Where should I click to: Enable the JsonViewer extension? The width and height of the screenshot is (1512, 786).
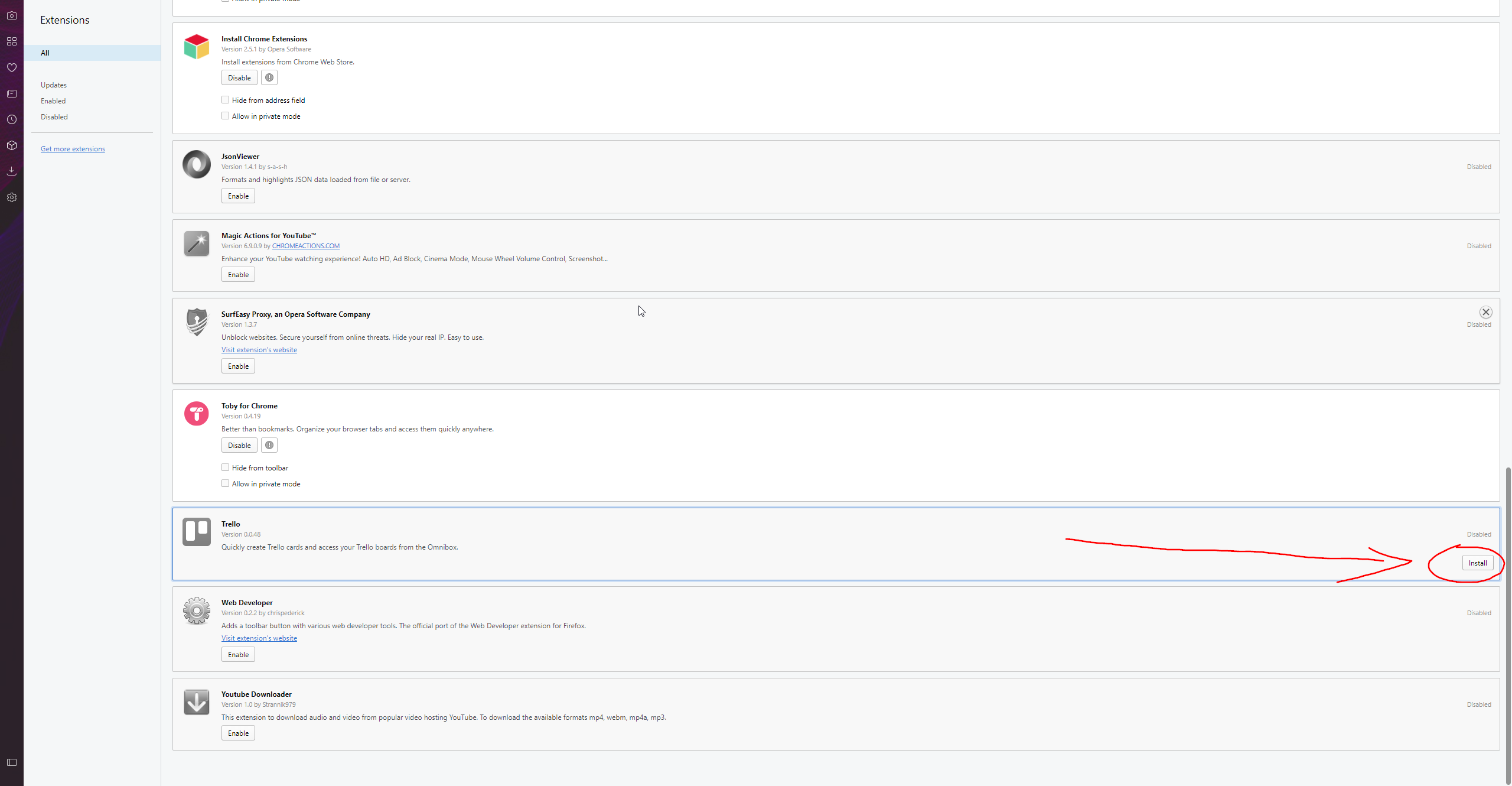(238, 196)
